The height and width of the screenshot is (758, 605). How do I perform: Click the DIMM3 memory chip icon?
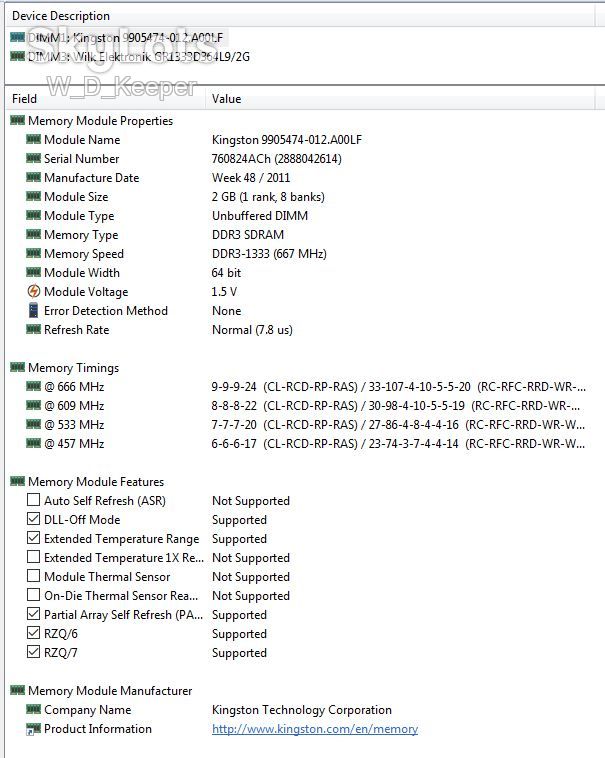pyautogui.click(x=17, y=56)
